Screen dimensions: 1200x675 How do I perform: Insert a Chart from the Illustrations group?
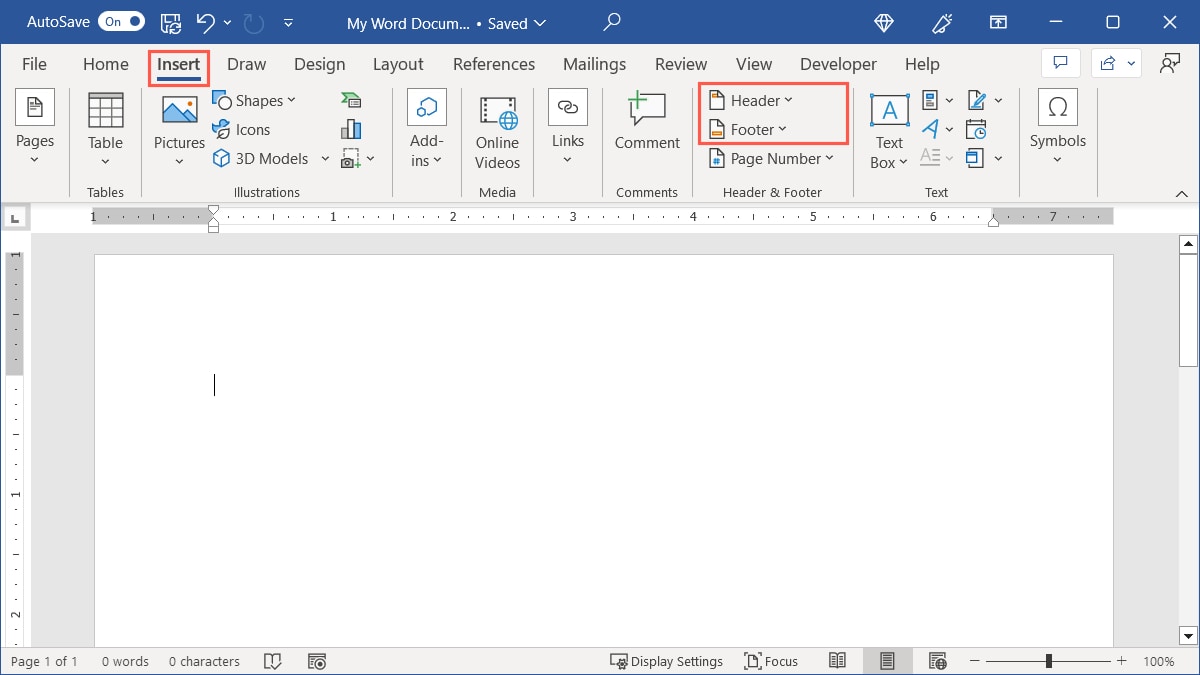coord(351,129)
